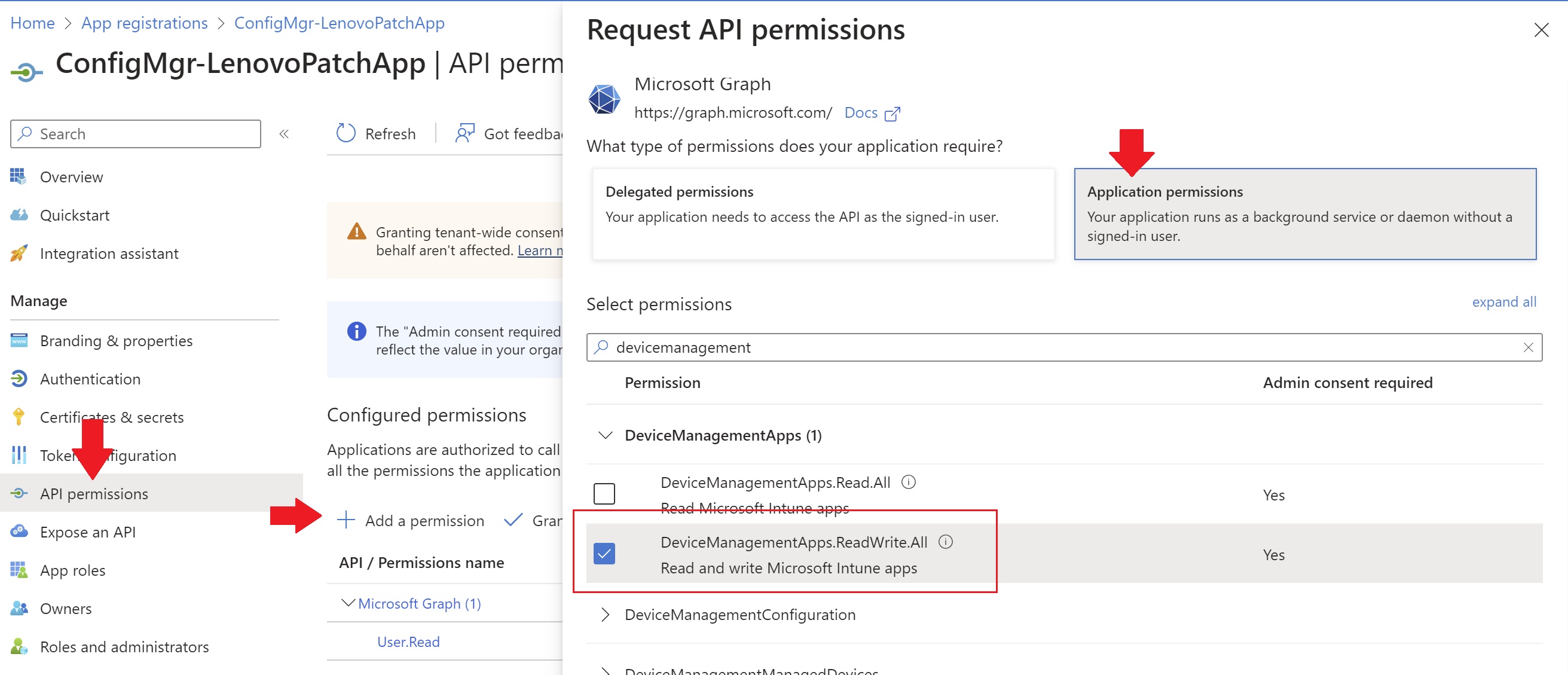This screenshot has width=1568, height=675.
Task: Click the Authentication icon
Action: [19, 378]
